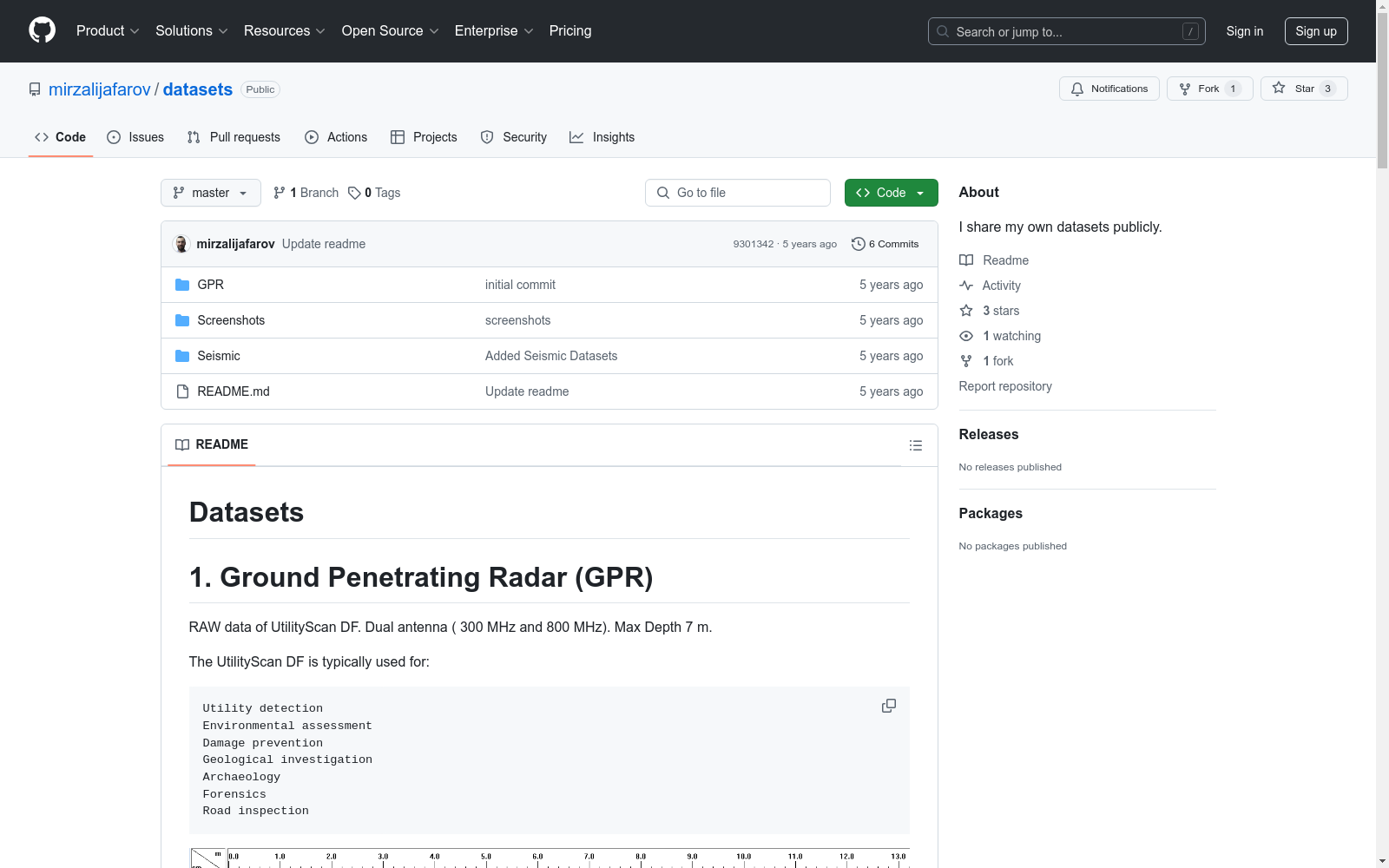Click the Sign up button

tap(1316, 31)
